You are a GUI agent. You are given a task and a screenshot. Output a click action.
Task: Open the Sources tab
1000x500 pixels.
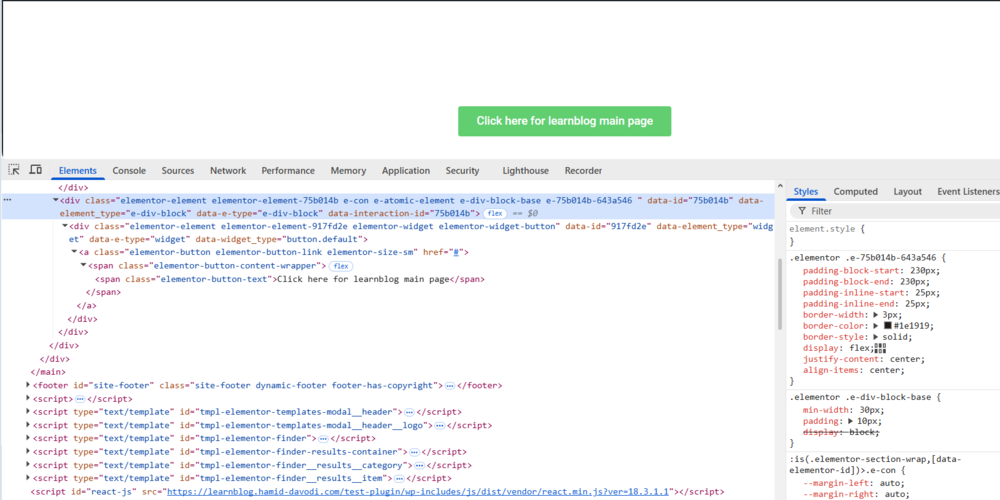pyautogui.click(x=178, y=170)
